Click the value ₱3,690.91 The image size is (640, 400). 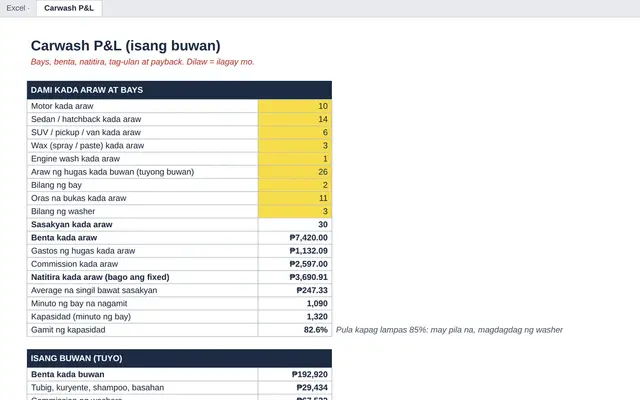click(309, 277)
